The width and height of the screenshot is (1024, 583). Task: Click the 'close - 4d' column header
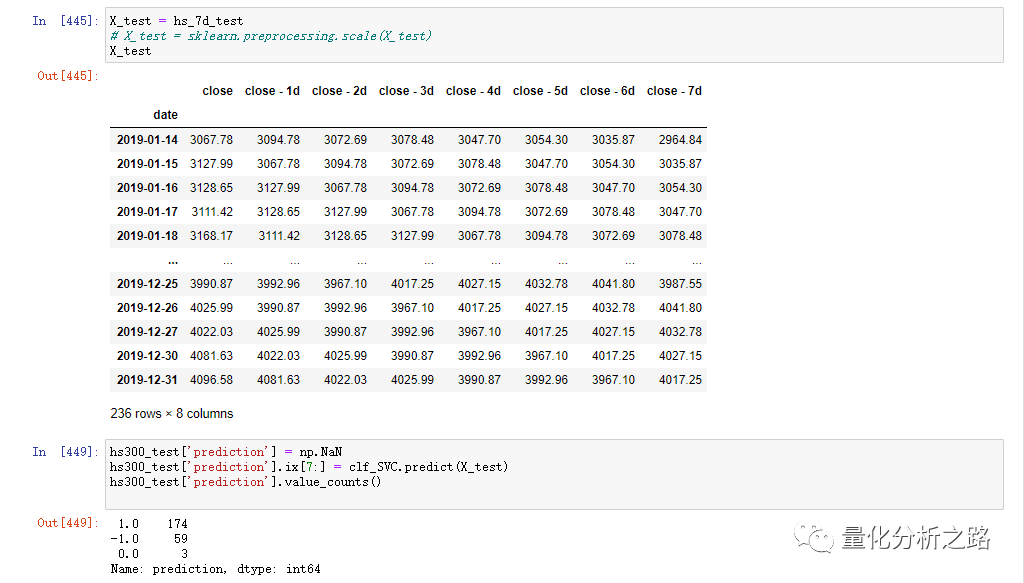(x=473, y=91)
